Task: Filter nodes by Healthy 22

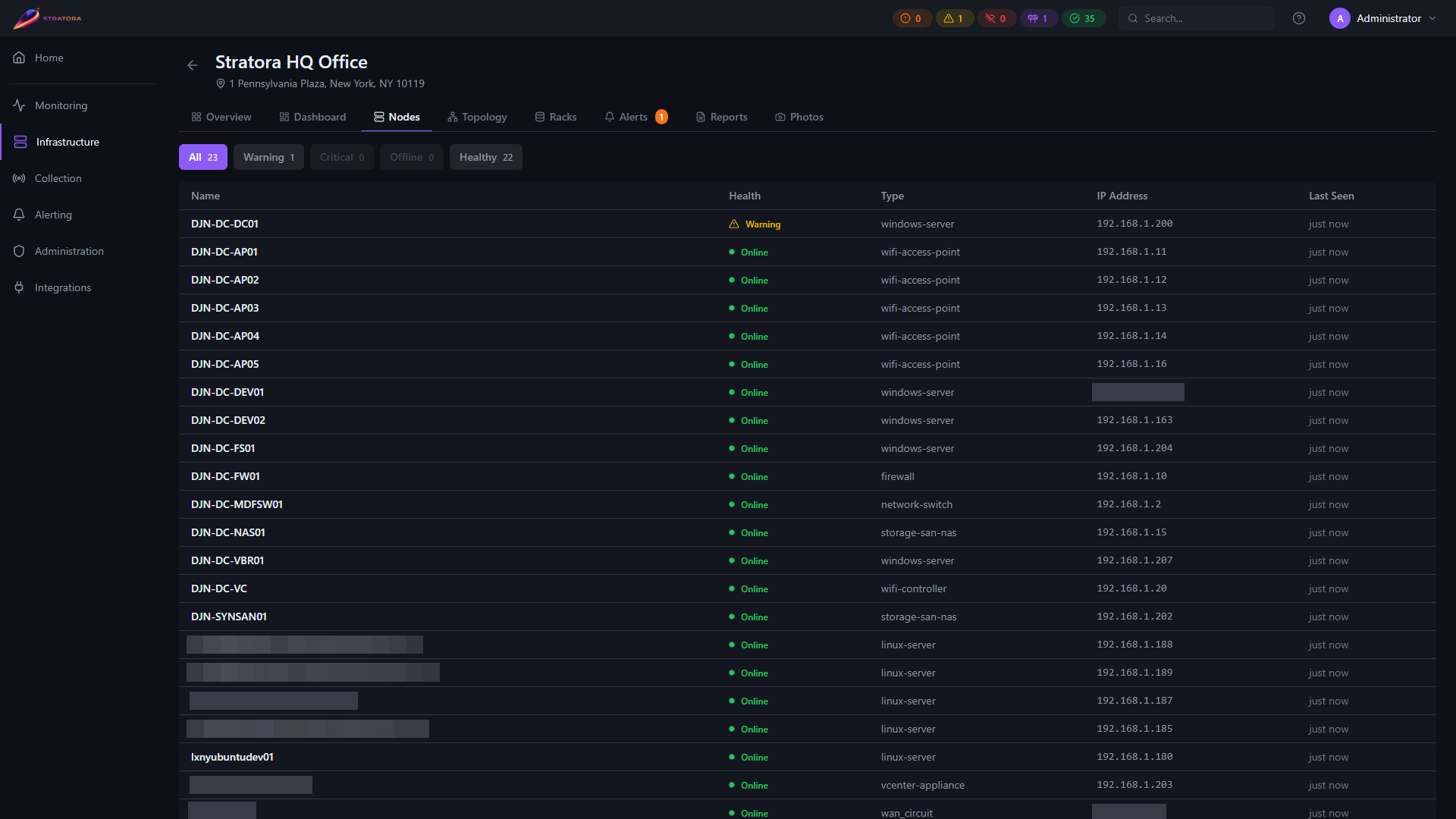Action: [486, 157]
